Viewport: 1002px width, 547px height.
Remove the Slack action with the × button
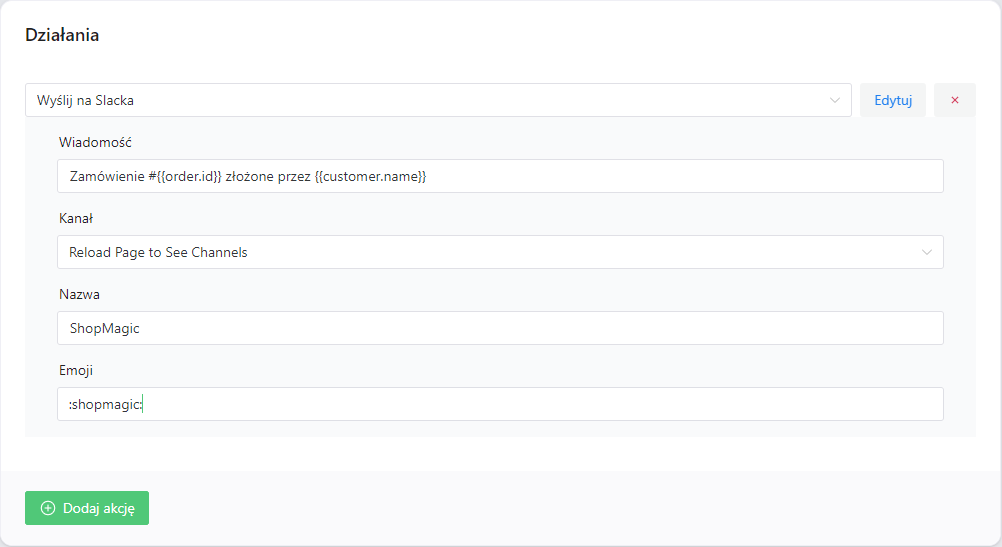click(954, 100)
